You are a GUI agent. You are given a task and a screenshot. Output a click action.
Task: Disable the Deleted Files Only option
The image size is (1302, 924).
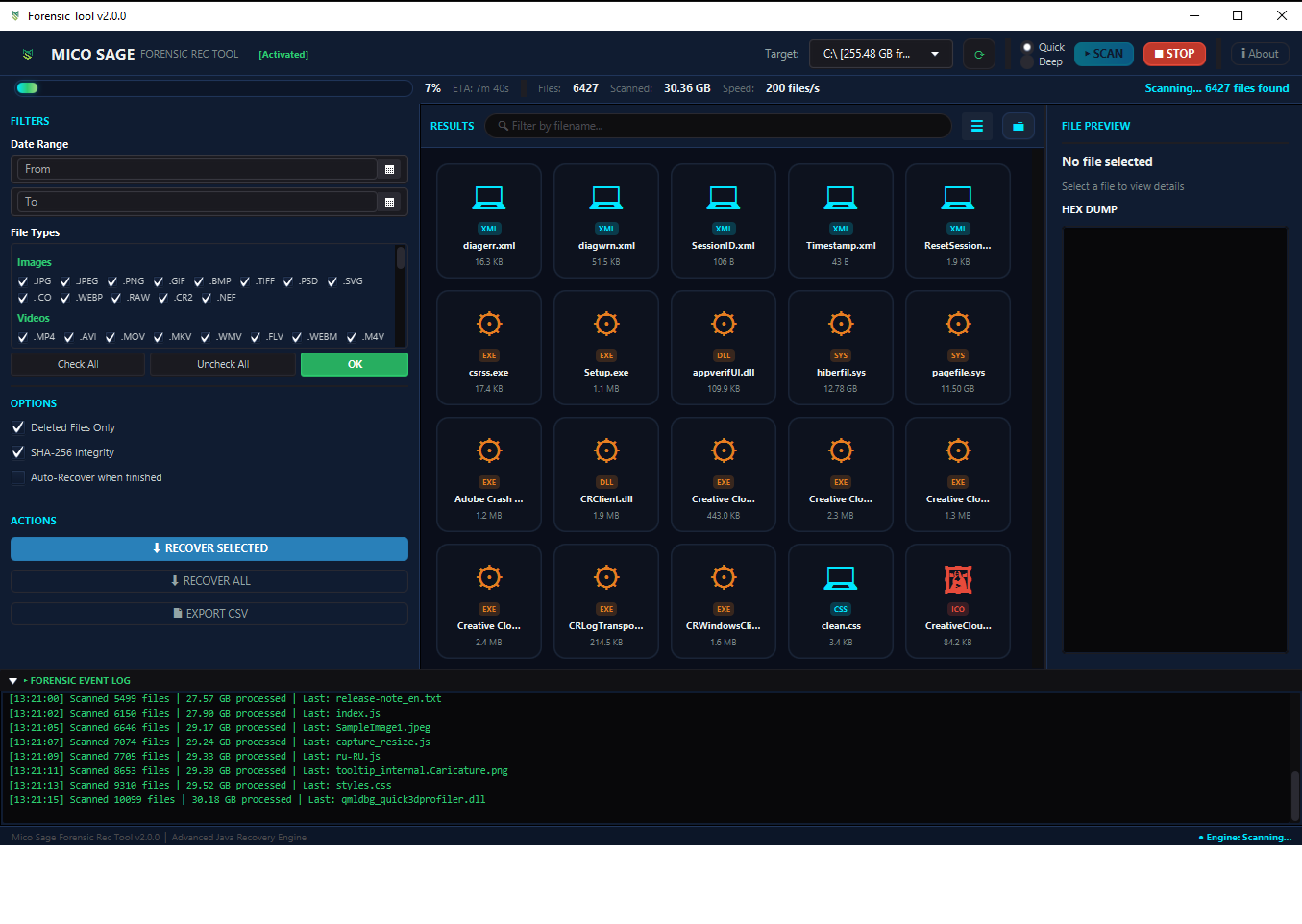click(18, 427)
